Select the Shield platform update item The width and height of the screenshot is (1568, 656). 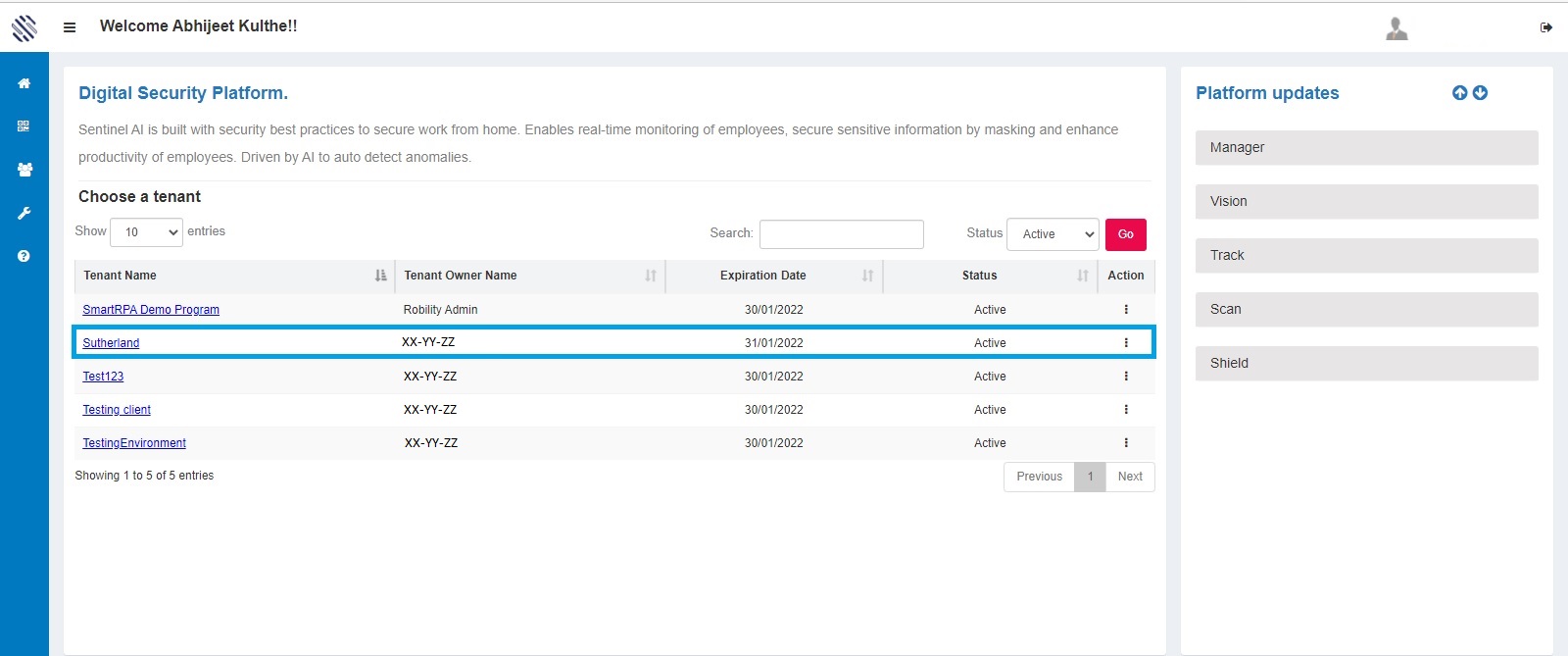[x=1366, y=364]
